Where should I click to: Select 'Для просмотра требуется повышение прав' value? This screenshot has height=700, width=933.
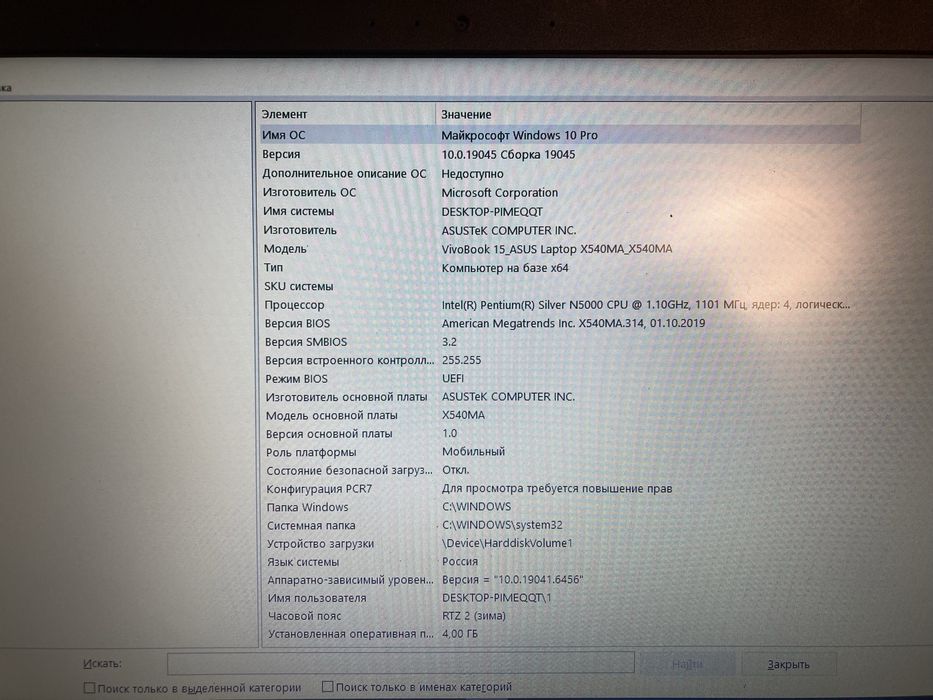pos(557,489)
